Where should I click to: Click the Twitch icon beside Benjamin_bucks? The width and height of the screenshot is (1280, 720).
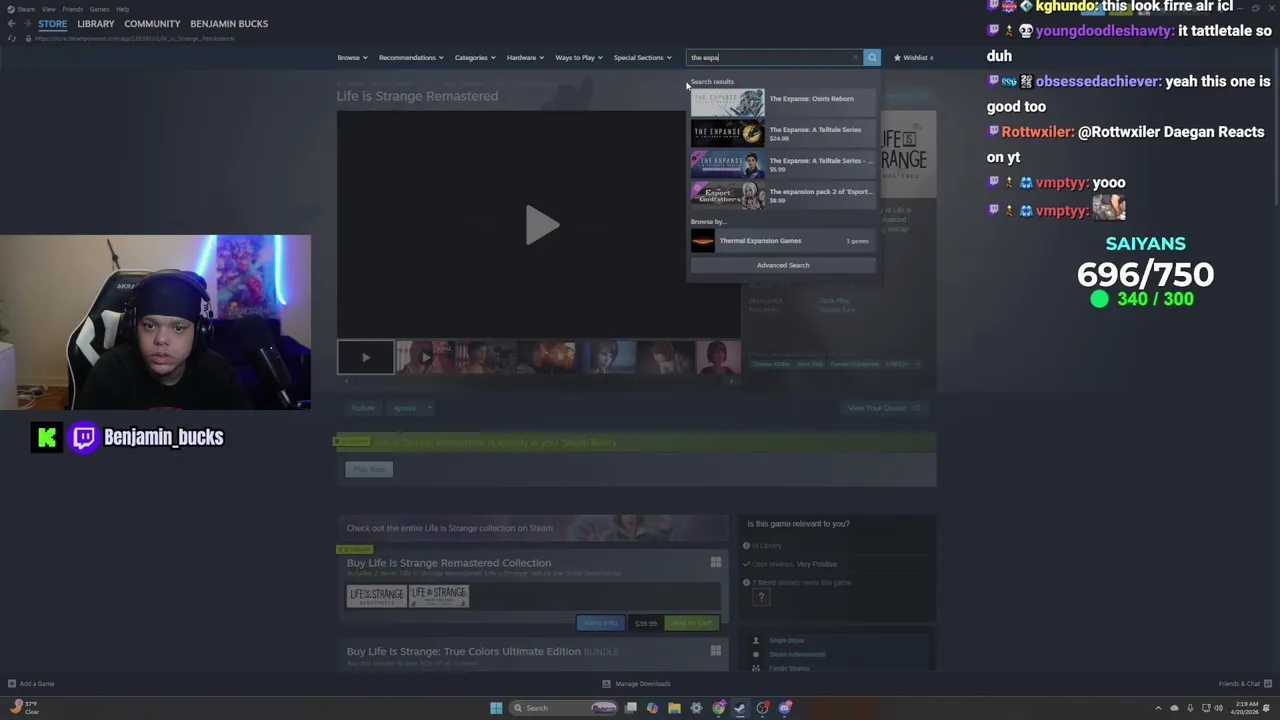(x=84, y=437)
